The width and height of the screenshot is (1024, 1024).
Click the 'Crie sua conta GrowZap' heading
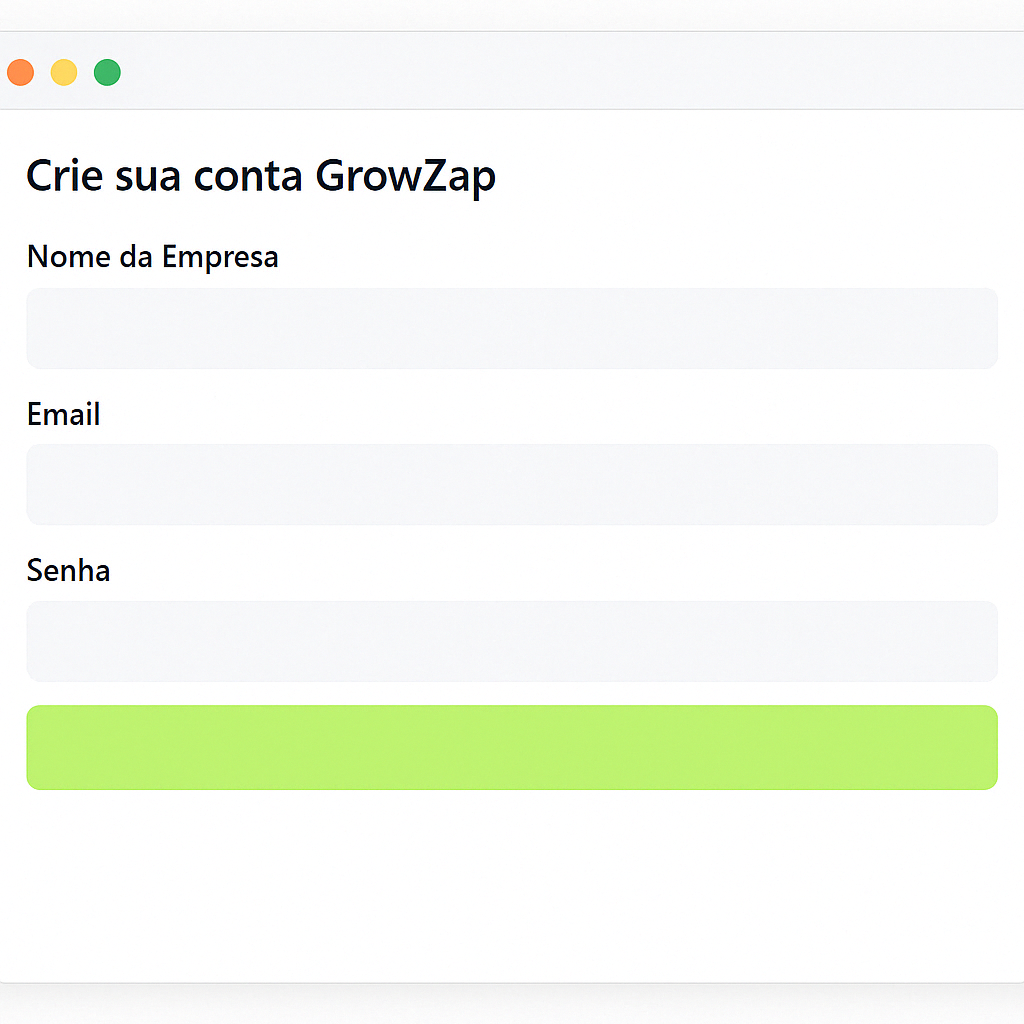click(260, 176)
